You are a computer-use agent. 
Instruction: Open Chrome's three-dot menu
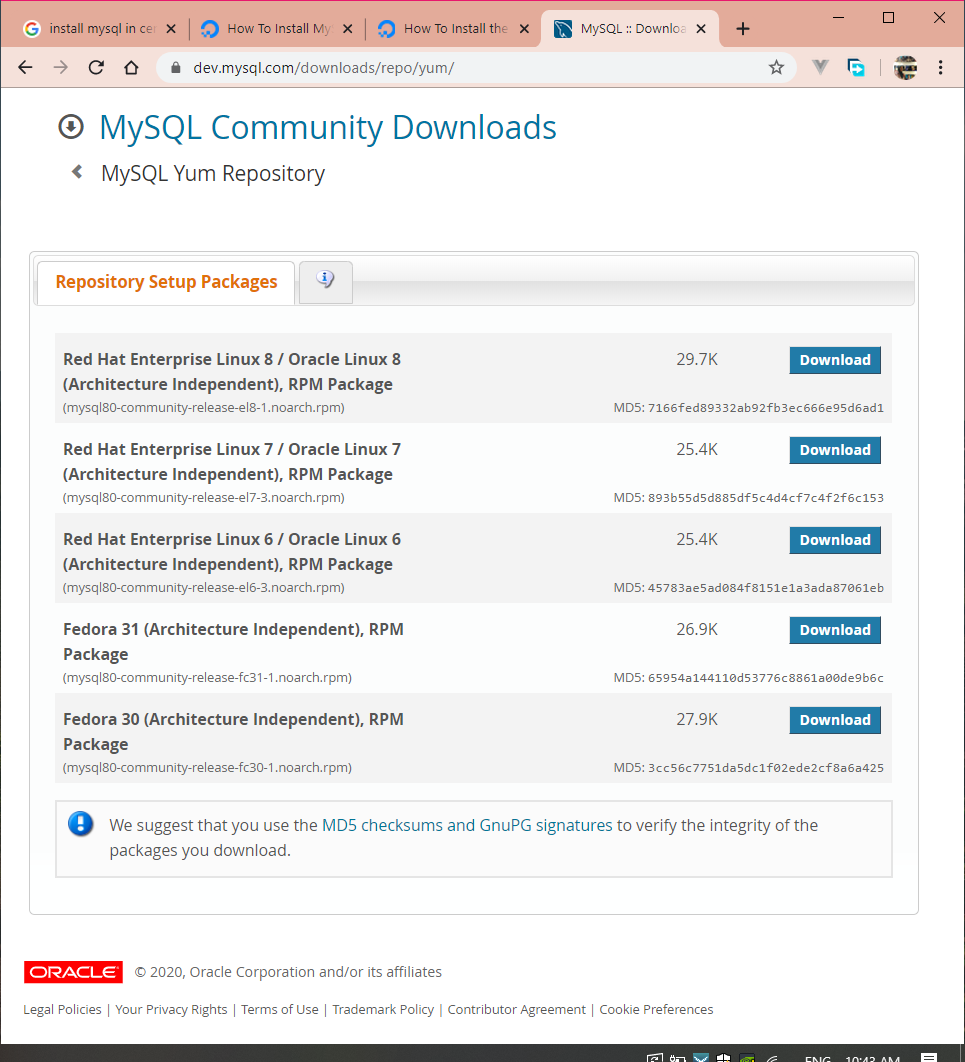(x=941, y=67)
